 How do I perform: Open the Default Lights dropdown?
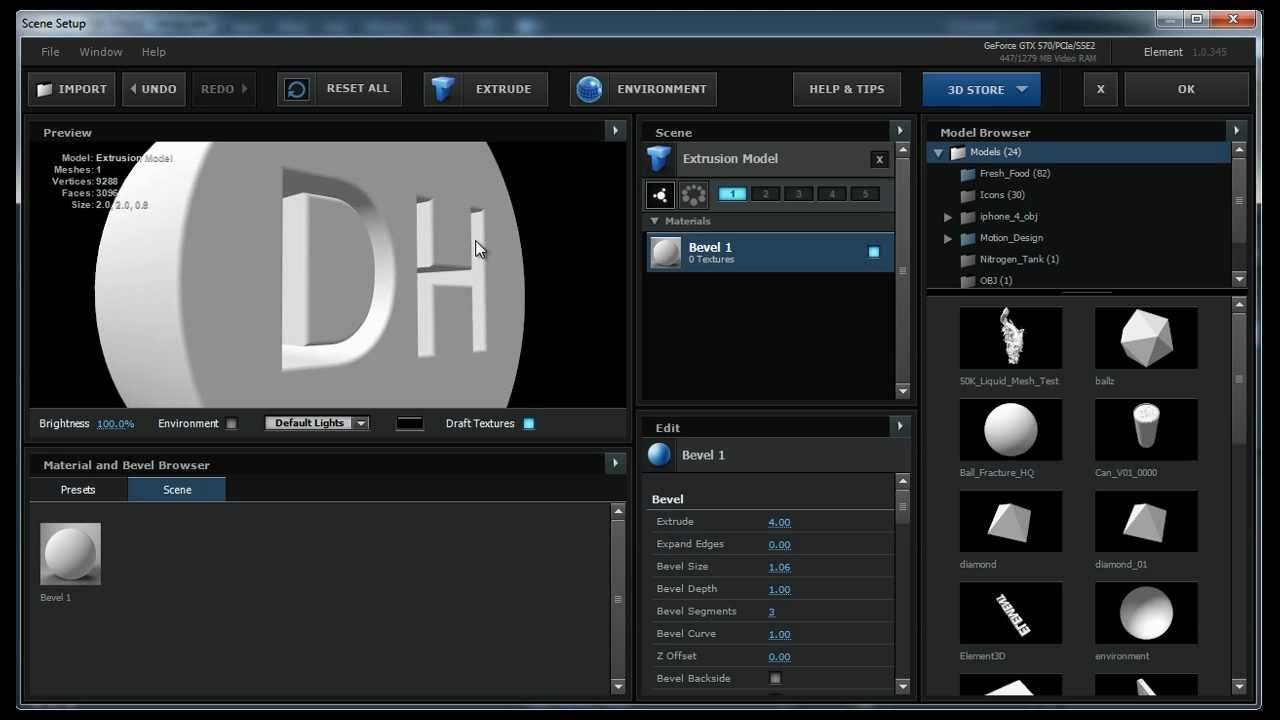click(317, 423)
